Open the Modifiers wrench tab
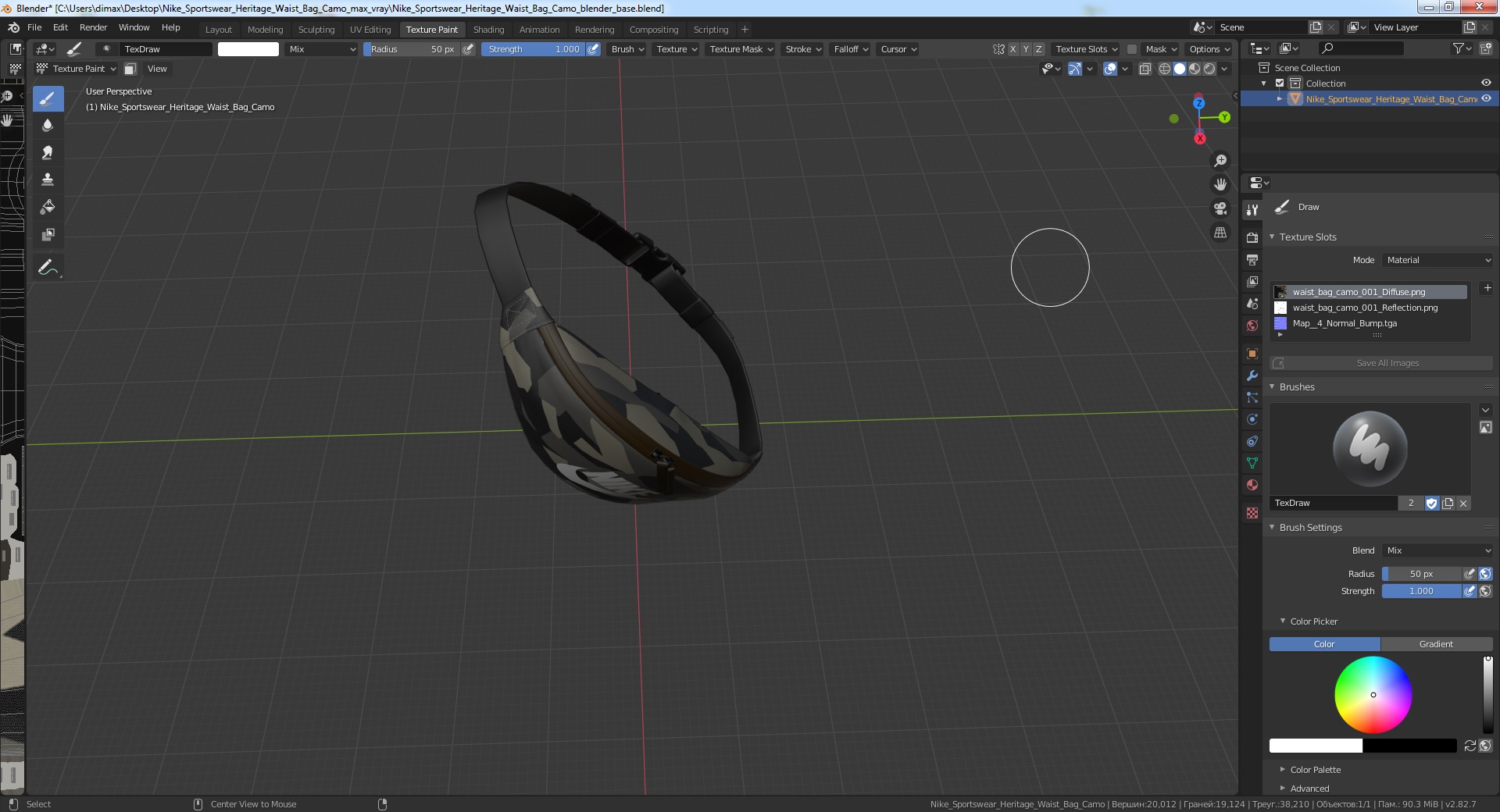The image size is (1500, 812). click(1252, 376)
